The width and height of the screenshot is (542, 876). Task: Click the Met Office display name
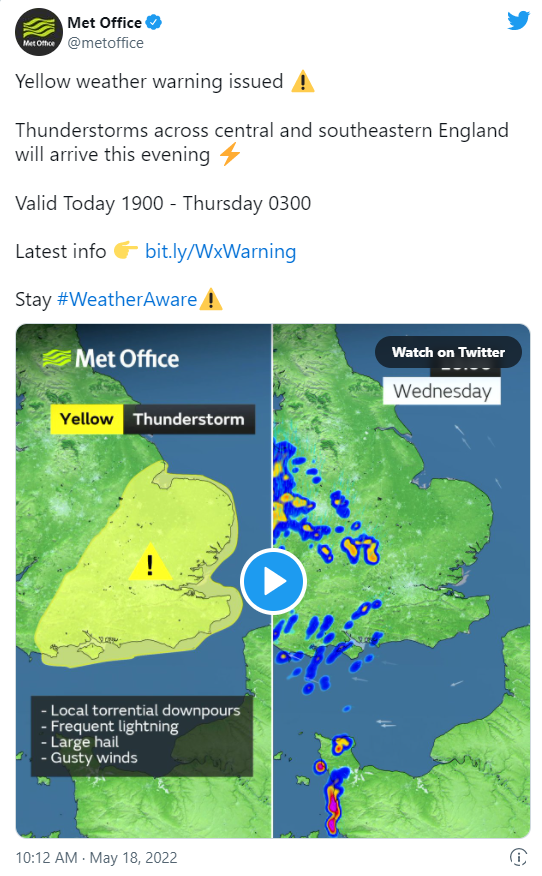(x=104, y=22)
